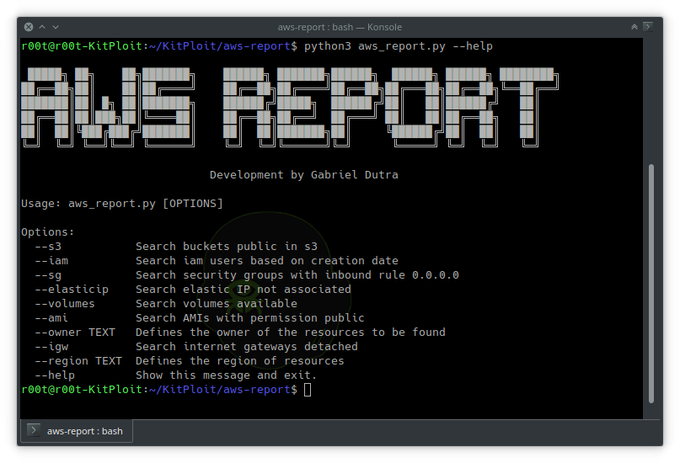This screenshot has height=463, width=680.
Task: Click the terminal icon in the tab
Action: 33,430
